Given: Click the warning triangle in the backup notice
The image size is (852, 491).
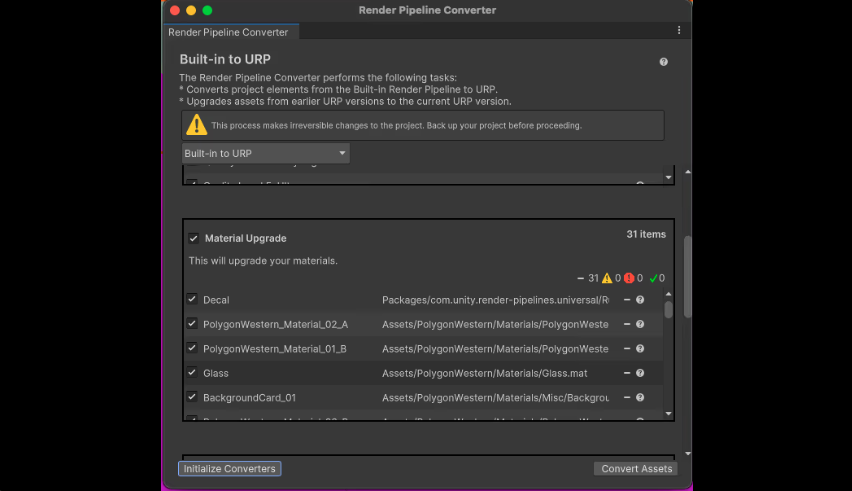Looking at the screenshot, I should (197, 125).
